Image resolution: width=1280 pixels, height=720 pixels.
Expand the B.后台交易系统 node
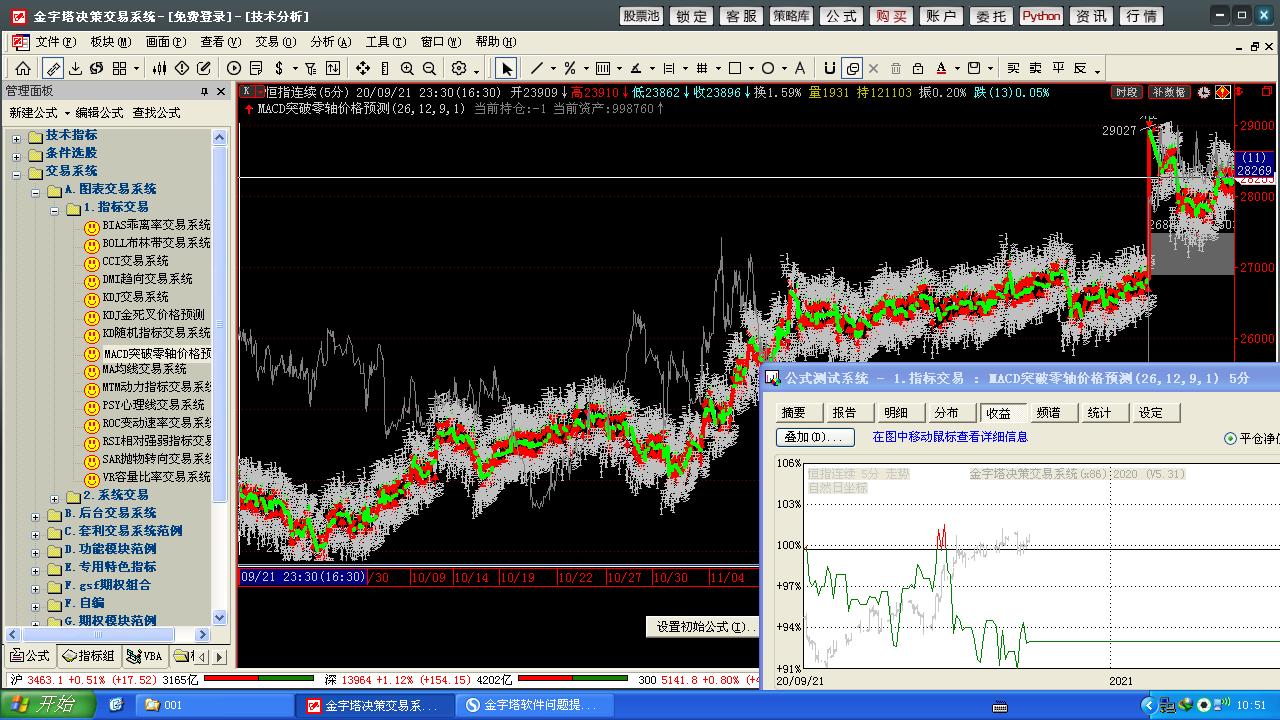(36, 515)
